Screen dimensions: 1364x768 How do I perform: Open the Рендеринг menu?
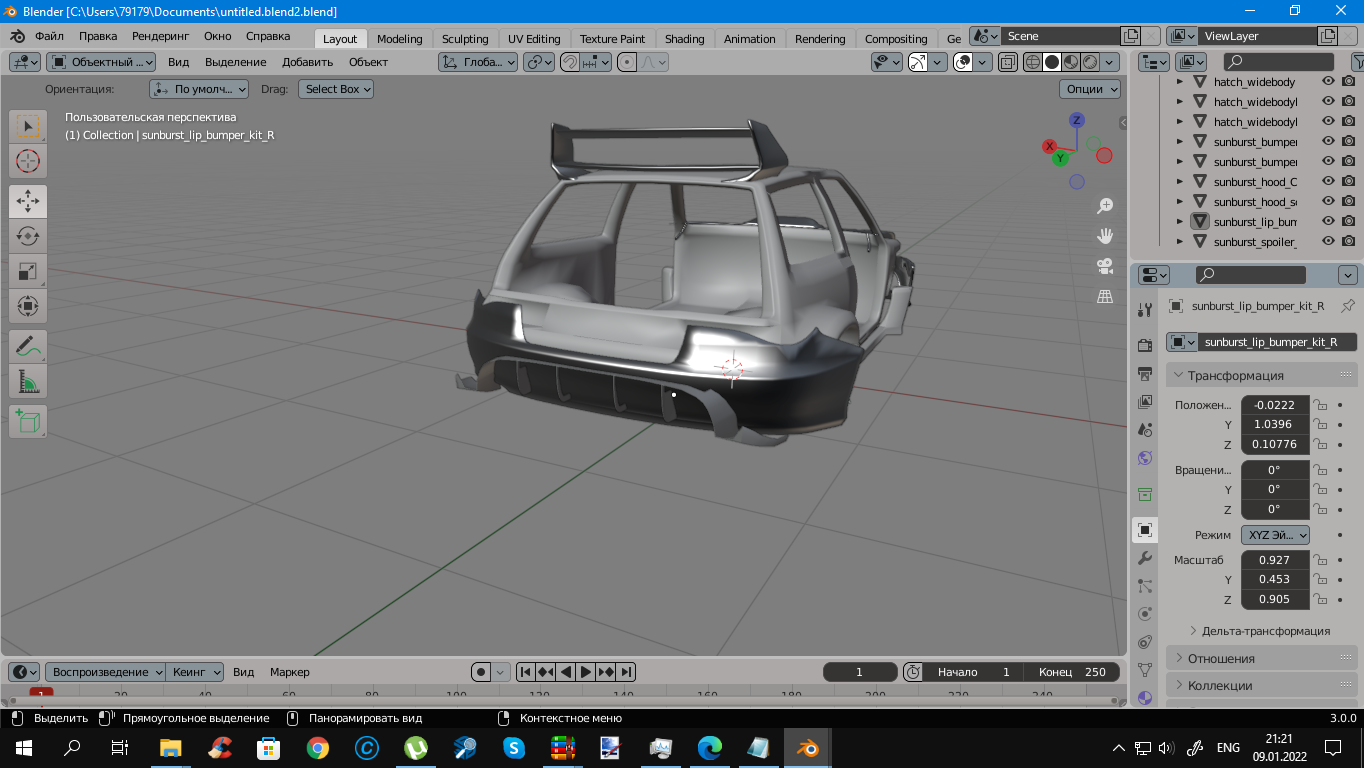[160, 36]
